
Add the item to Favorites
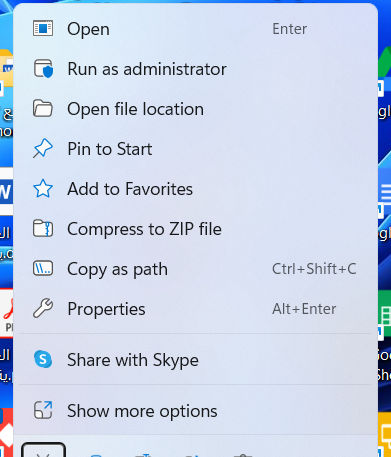coord(195,189)
